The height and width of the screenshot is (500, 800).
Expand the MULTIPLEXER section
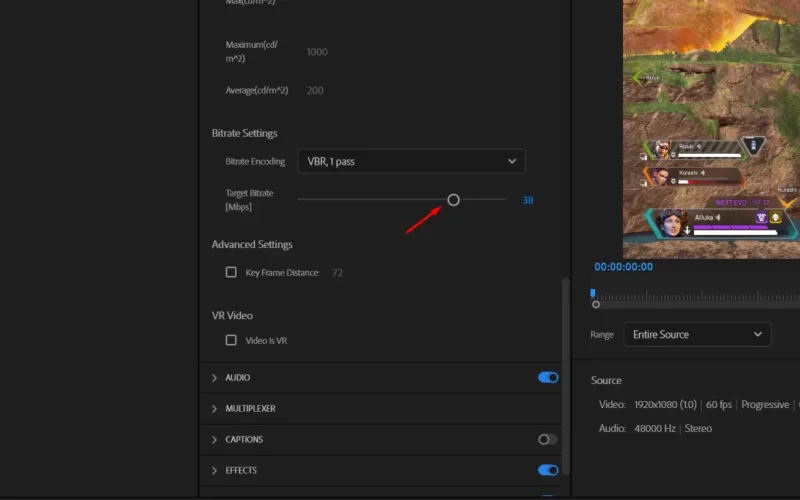coord(214,409)
